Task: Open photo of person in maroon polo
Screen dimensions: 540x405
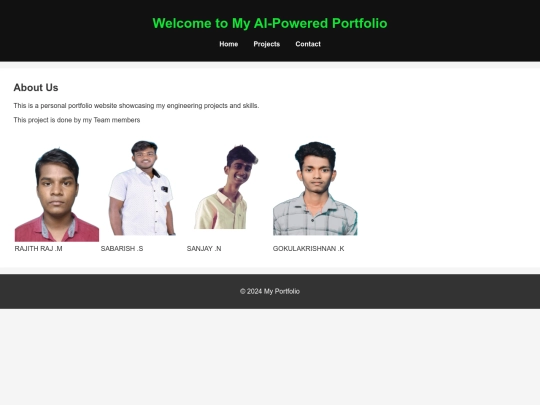Action: point(57,195)
